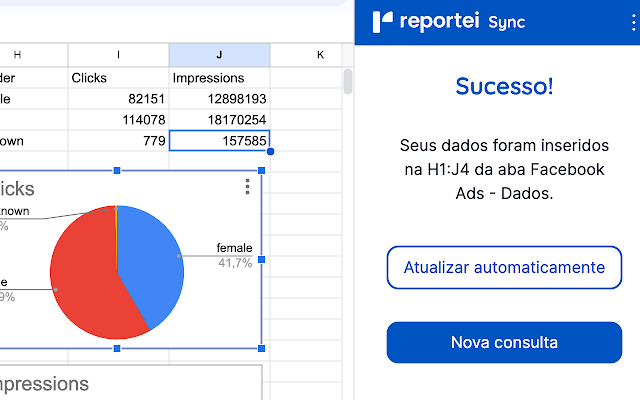640x400 pixels.
Task: Select column H header
Action: [x=33, y=55]
